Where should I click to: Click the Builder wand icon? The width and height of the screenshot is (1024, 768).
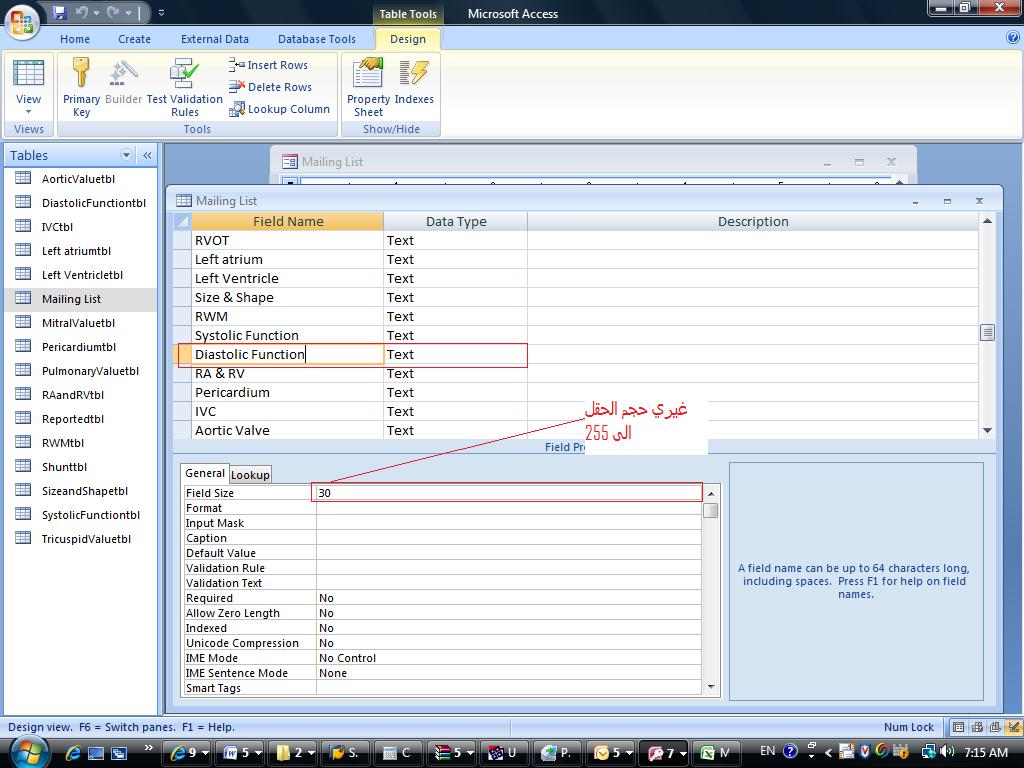point(123,82)
